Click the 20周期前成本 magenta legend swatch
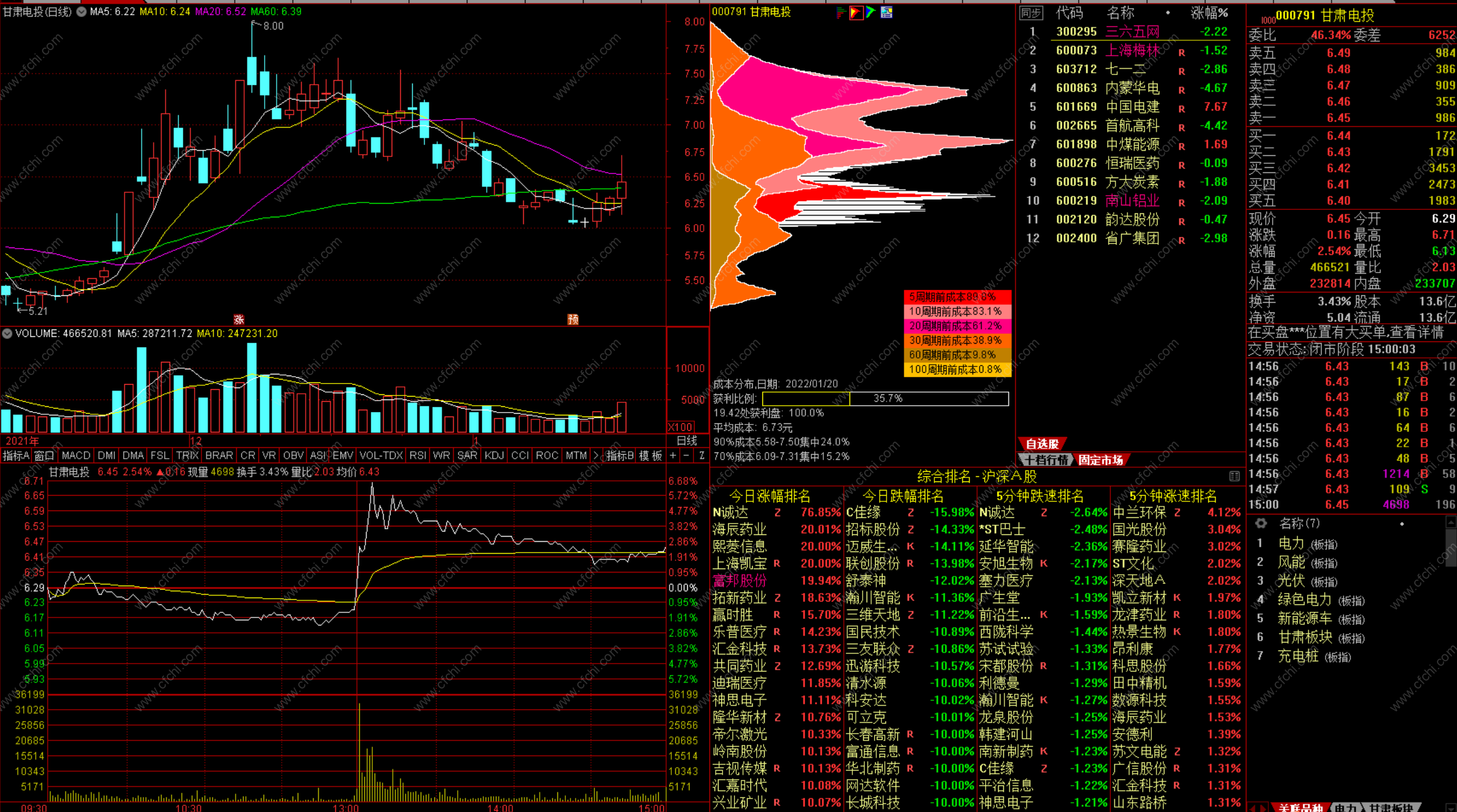This screenshot has width=1457, height=812. (x=957, y=326)
